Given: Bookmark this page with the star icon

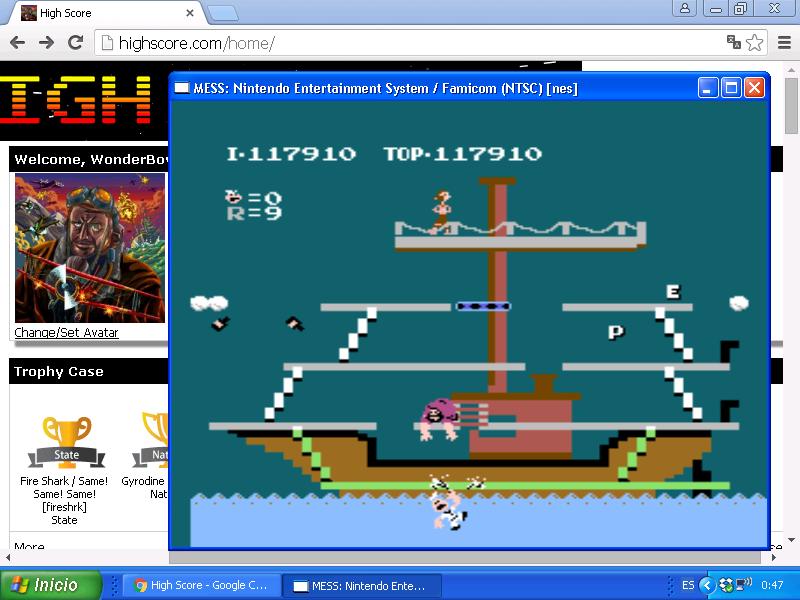Looking at the screenshot, I should point(755,43).
